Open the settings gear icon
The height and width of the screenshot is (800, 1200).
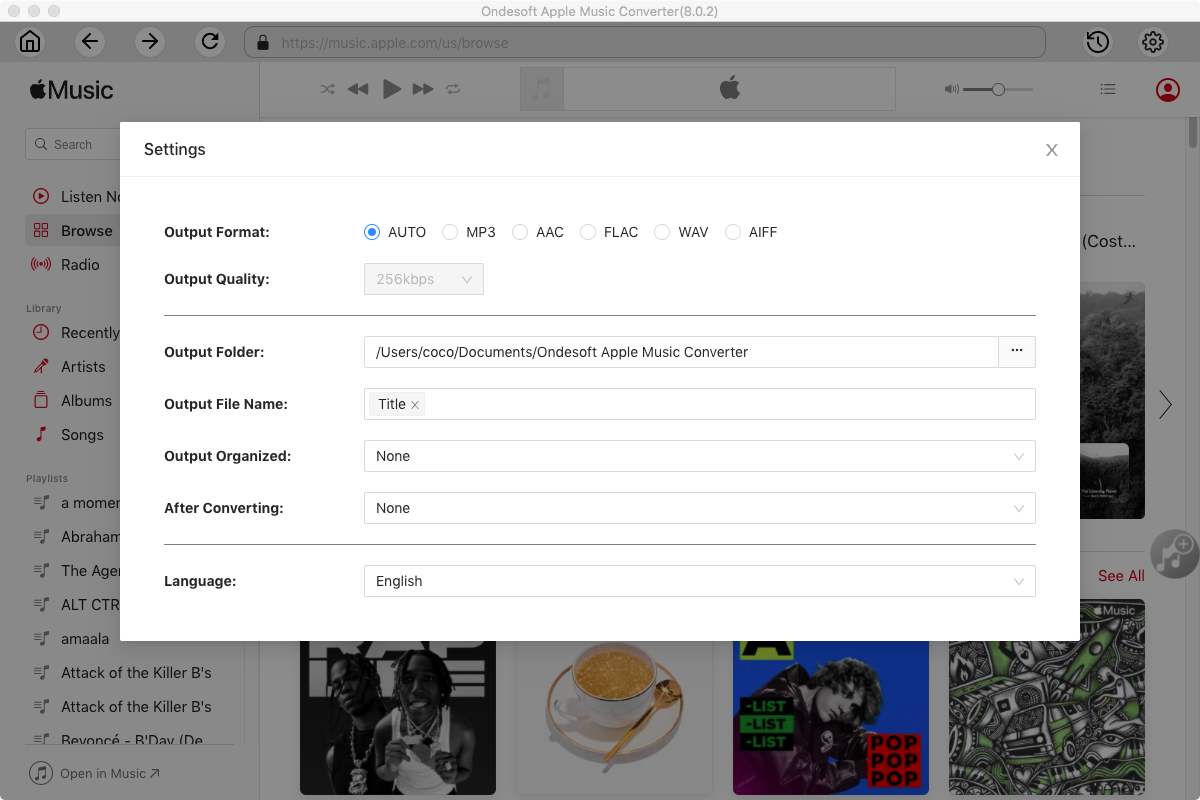tap(1153, 42)
